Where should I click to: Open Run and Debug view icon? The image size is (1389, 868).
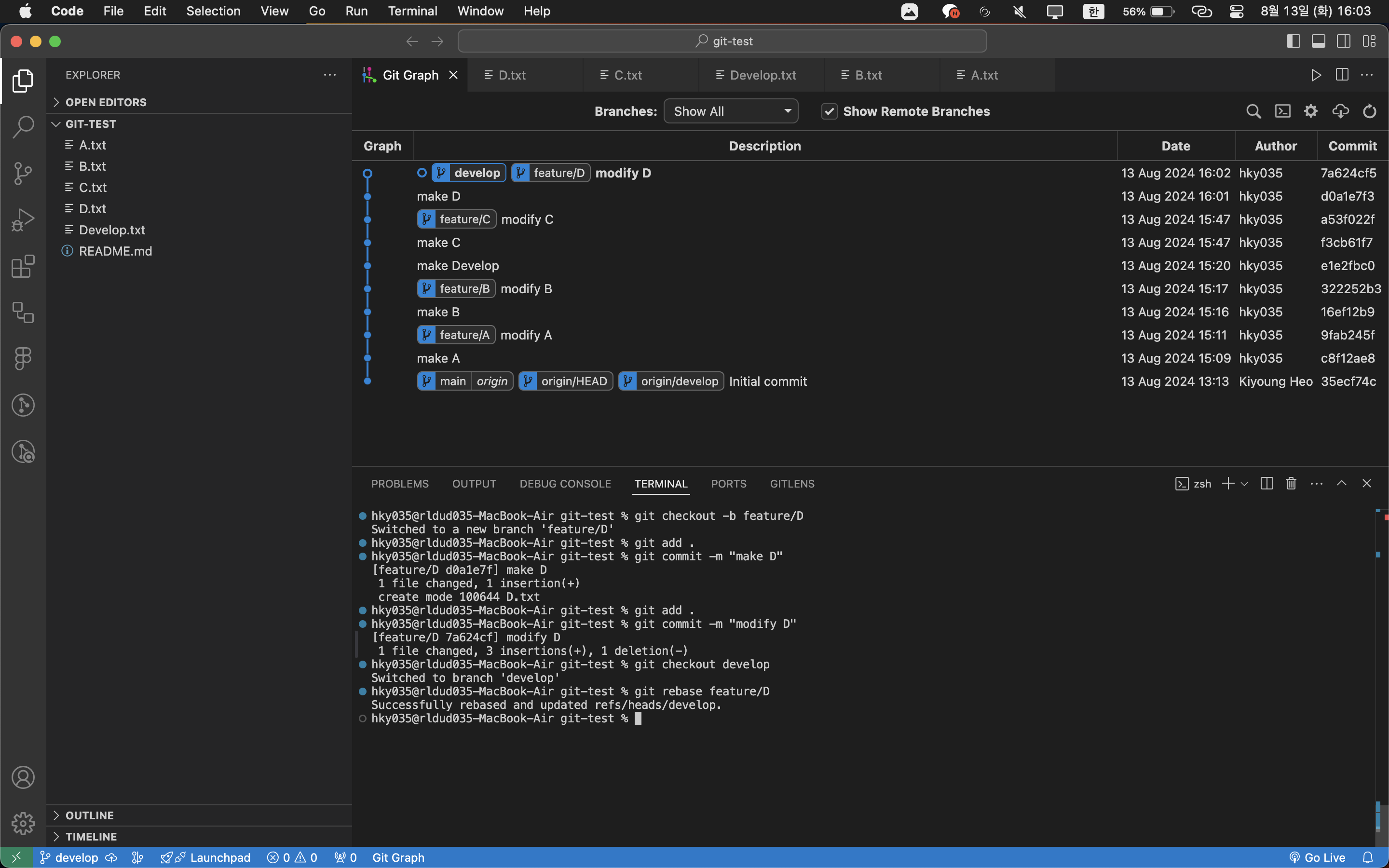(x=23, y=220)
